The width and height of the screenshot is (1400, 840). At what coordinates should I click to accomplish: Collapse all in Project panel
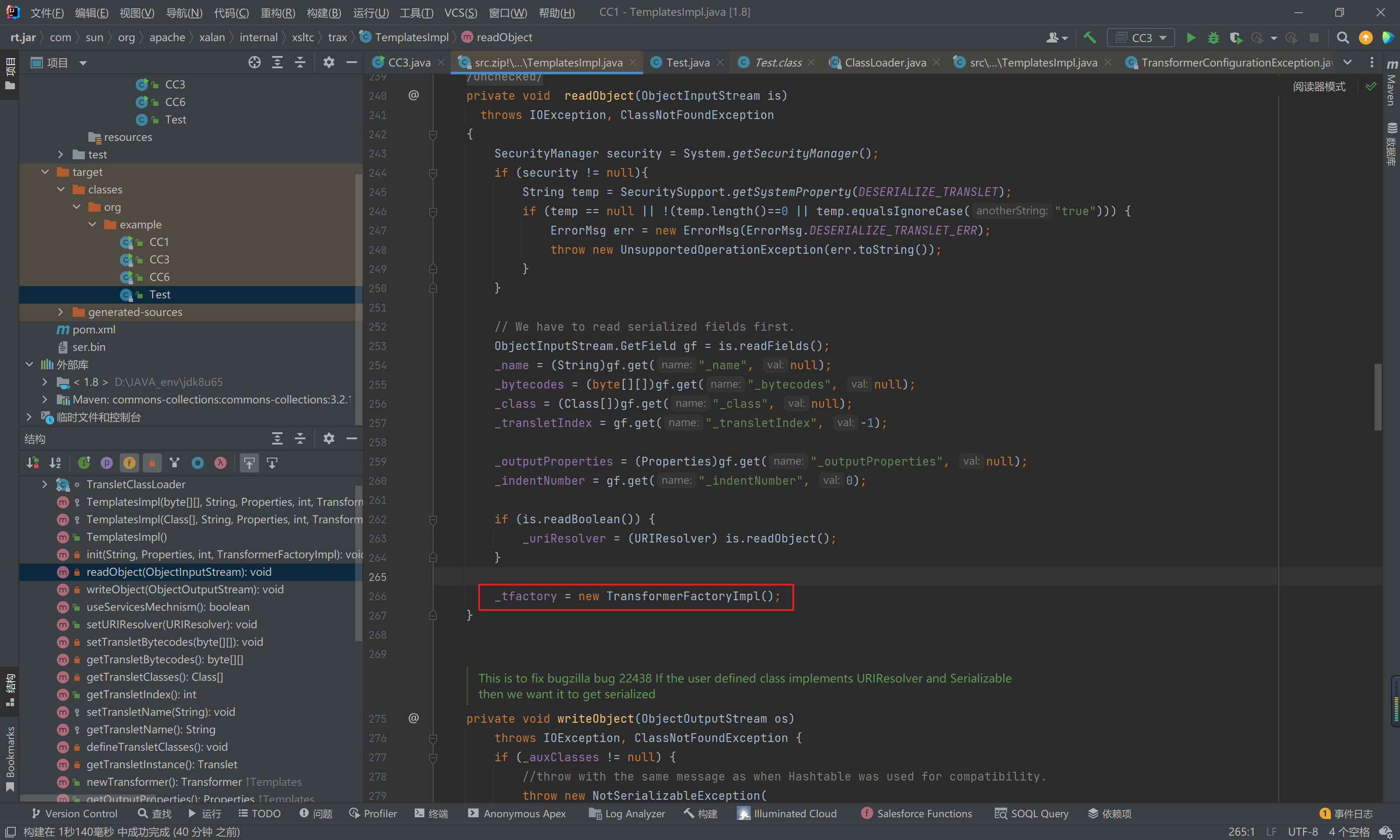pos(301,62)
